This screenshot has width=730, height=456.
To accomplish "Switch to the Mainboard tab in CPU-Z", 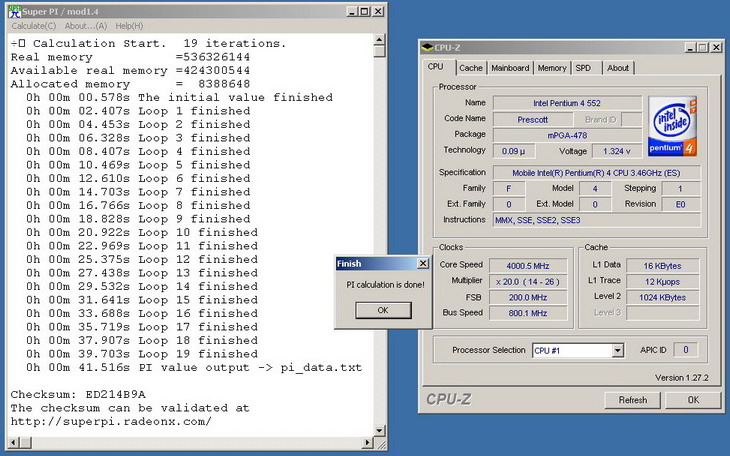I will point(510,68).
